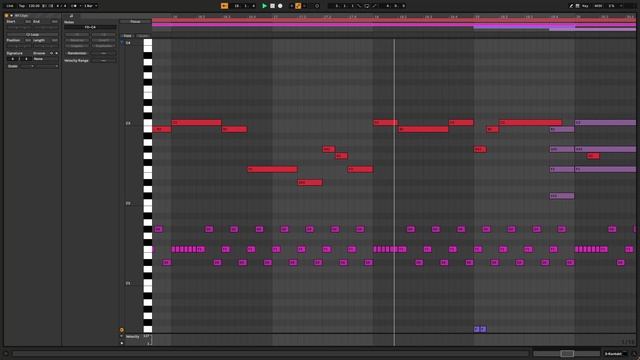The height and width of the screenshot is (360, 640).
Task: Toggle the Scale highlight button beside Fold
Action: tap(143, 36)
